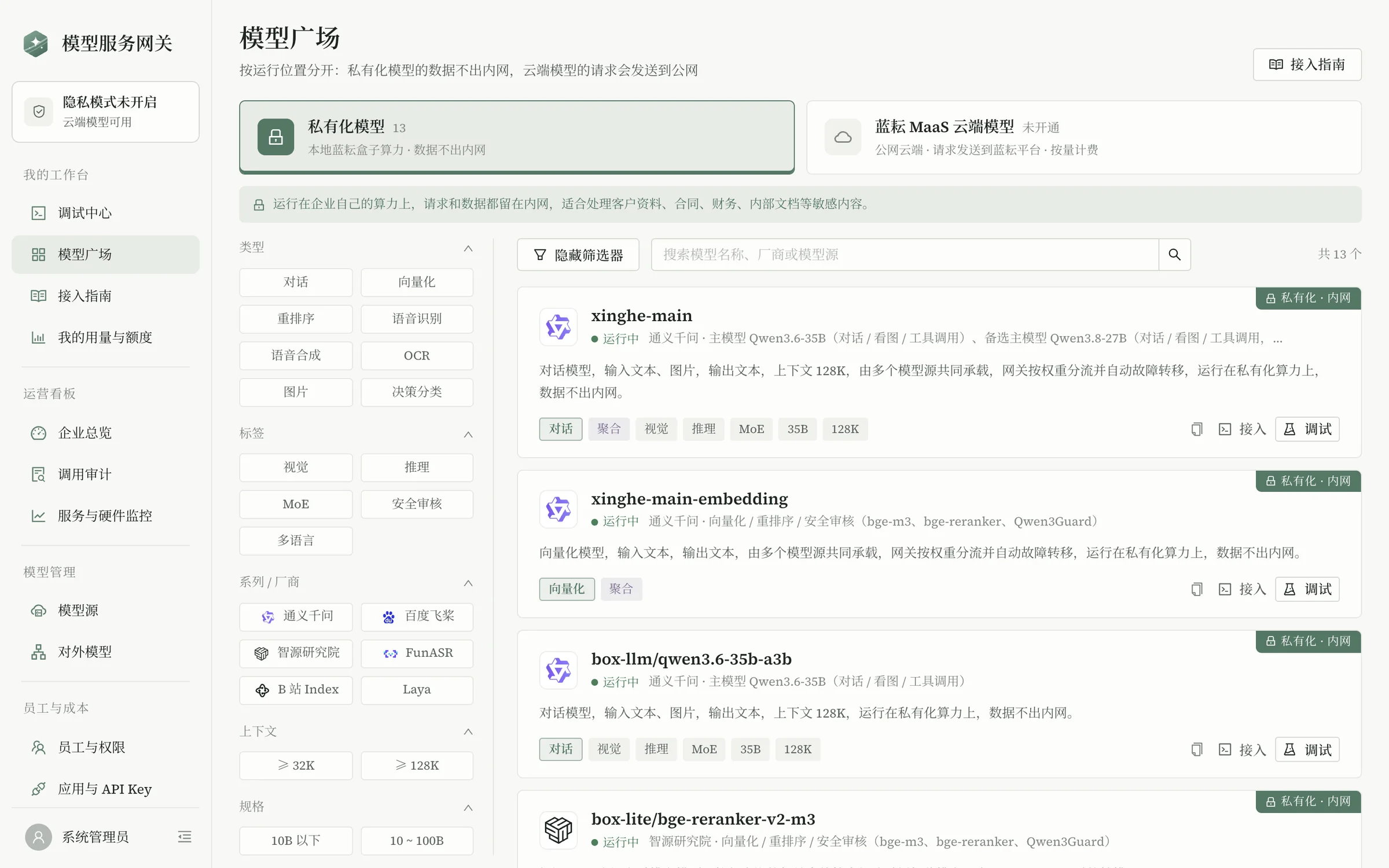Collapse the 上下文 filter section
The width and height of the screenshot is (1389, 868).
tap(468, 732)
